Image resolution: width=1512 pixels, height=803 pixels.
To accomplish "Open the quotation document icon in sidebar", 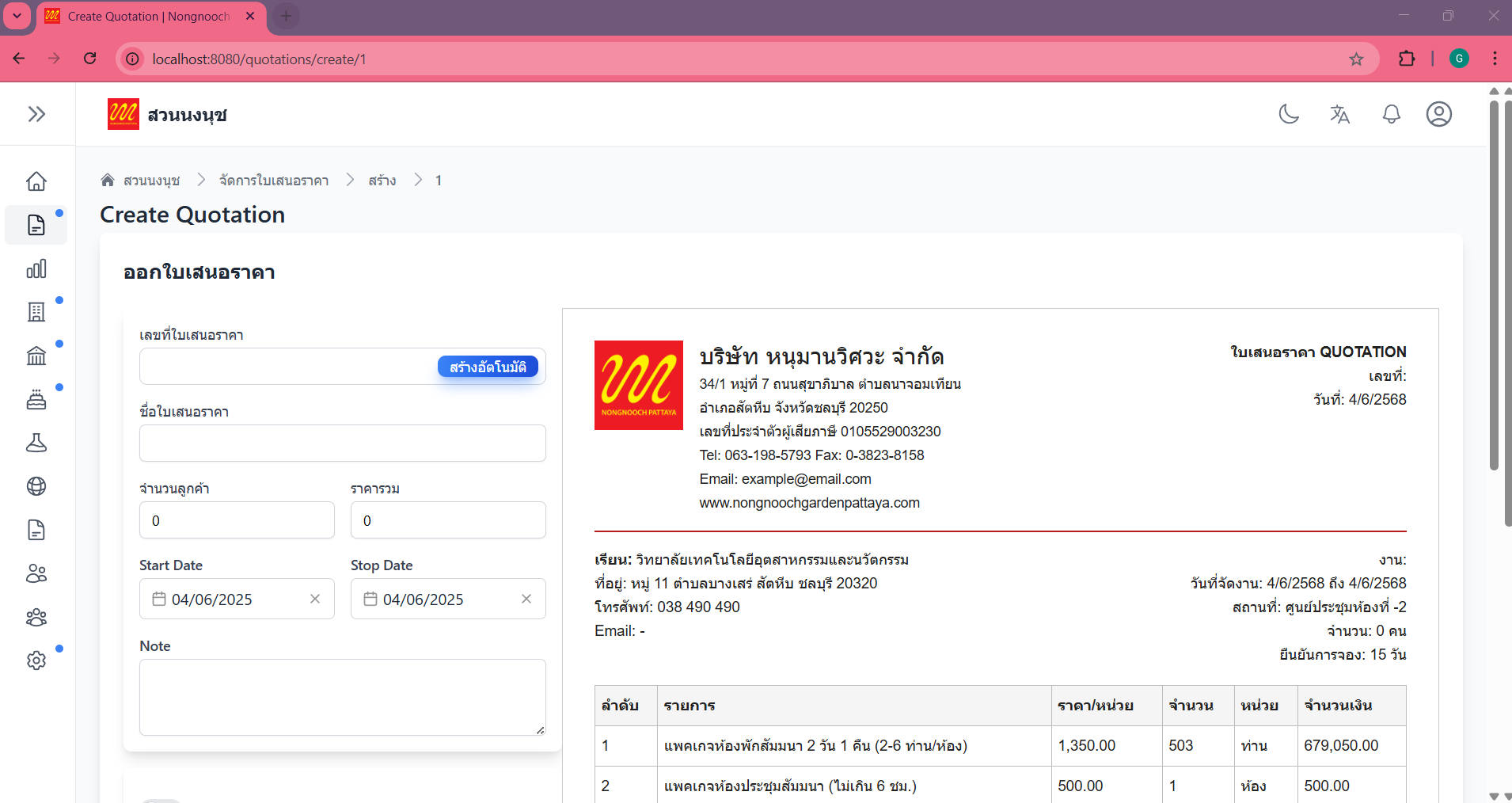I will (36, 225).
